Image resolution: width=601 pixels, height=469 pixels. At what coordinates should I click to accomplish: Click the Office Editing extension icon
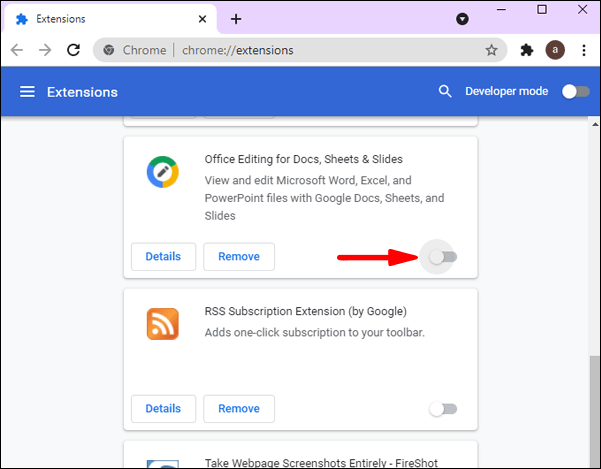click(x=163, y=172)
